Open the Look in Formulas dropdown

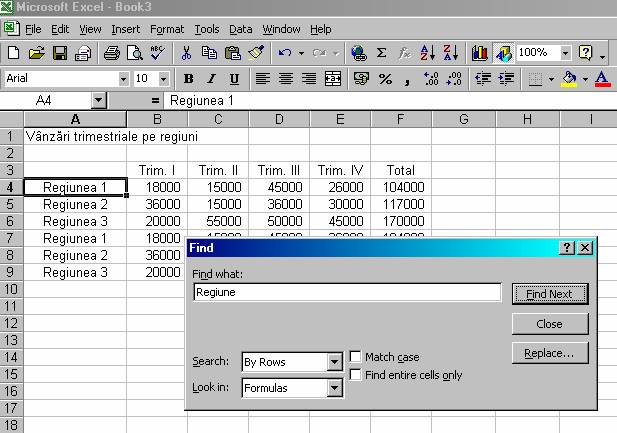point(334,387)
